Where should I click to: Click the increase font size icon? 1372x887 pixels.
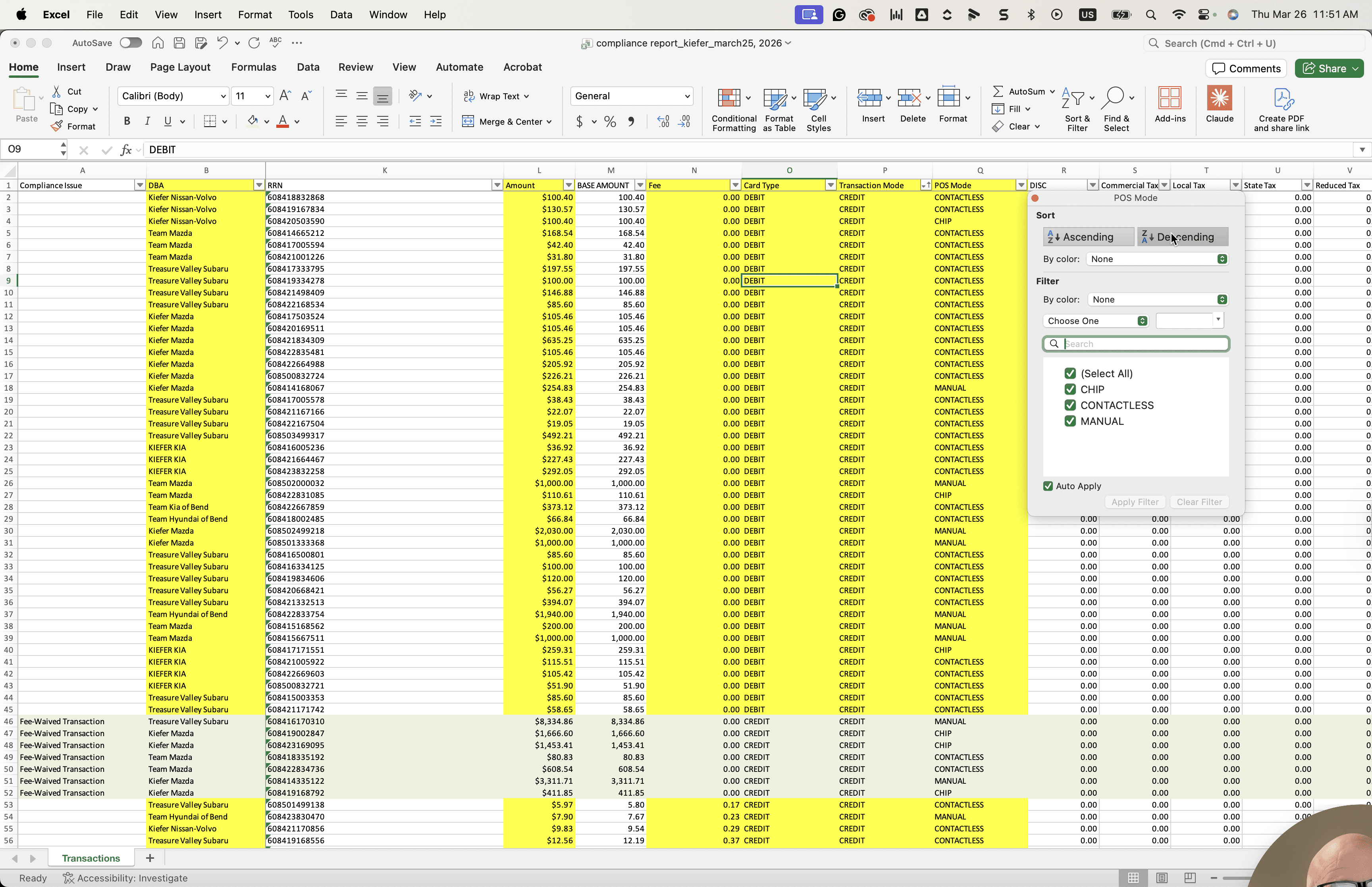(285, 96)
